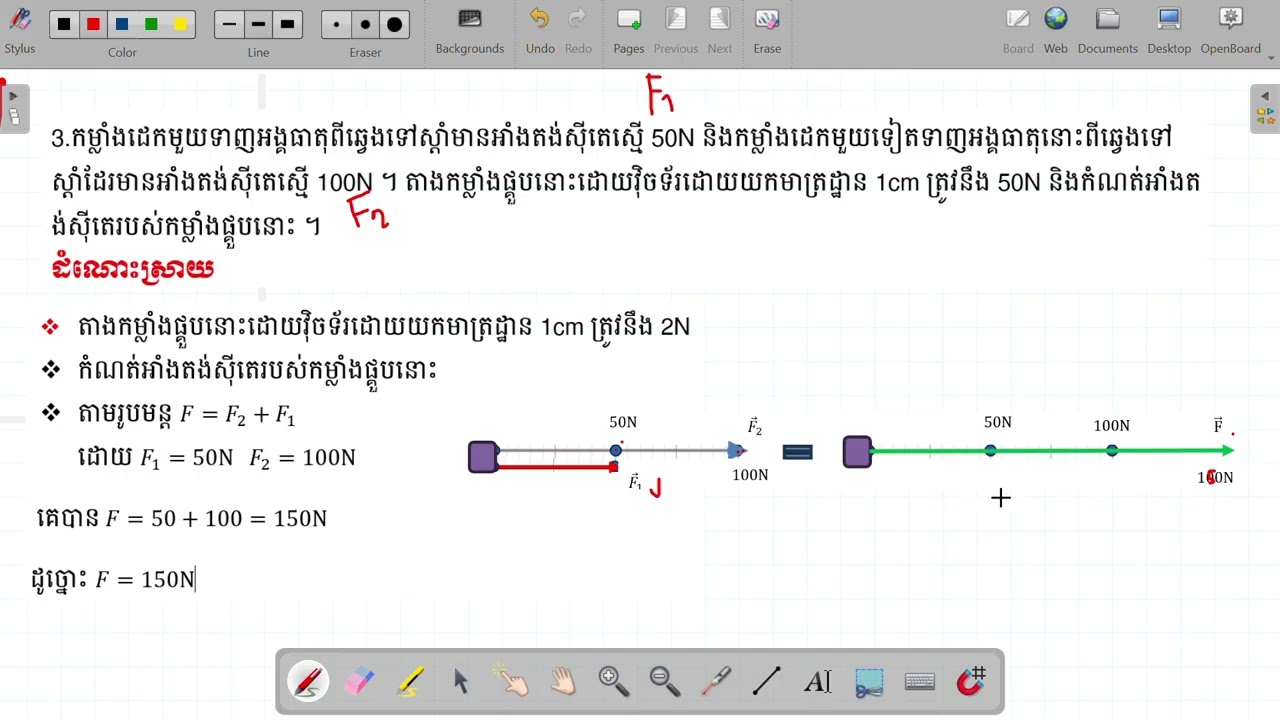Go to the Previous page

coord(676,30)
